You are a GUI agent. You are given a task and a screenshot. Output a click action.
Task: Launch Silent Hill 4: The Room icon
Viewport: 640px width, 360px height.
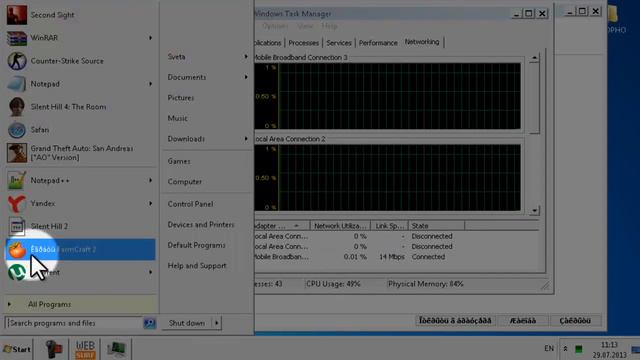click(17, 107)
